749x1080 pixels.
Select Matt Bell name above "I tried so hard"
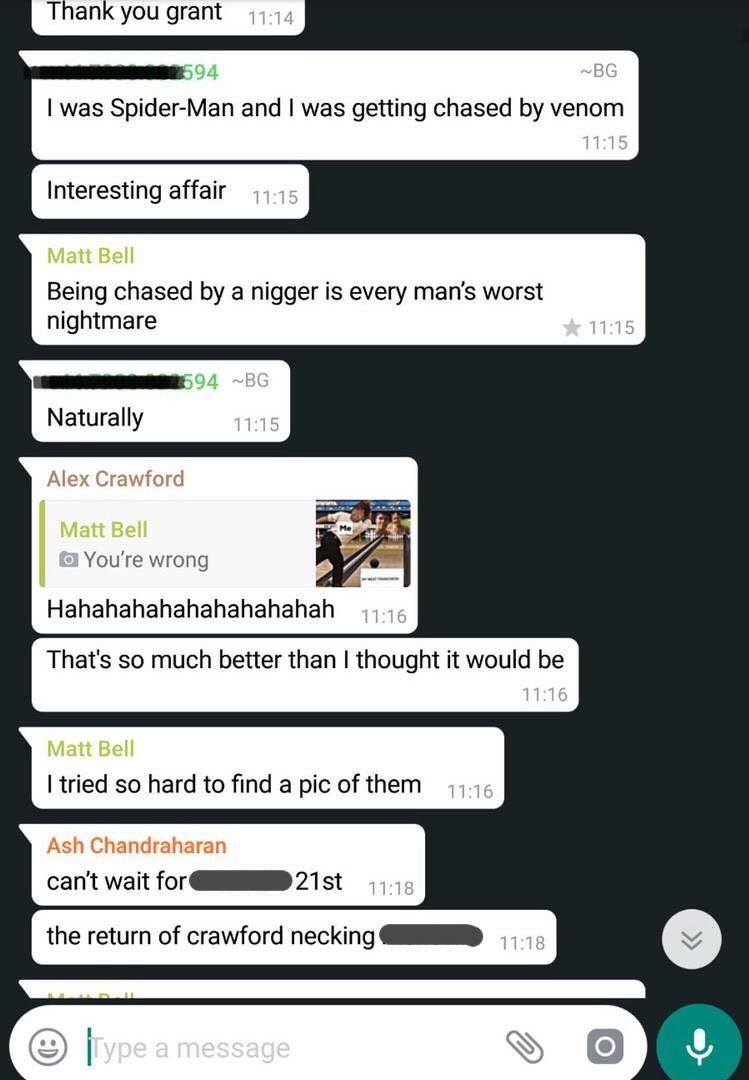(x=90, y=748)
